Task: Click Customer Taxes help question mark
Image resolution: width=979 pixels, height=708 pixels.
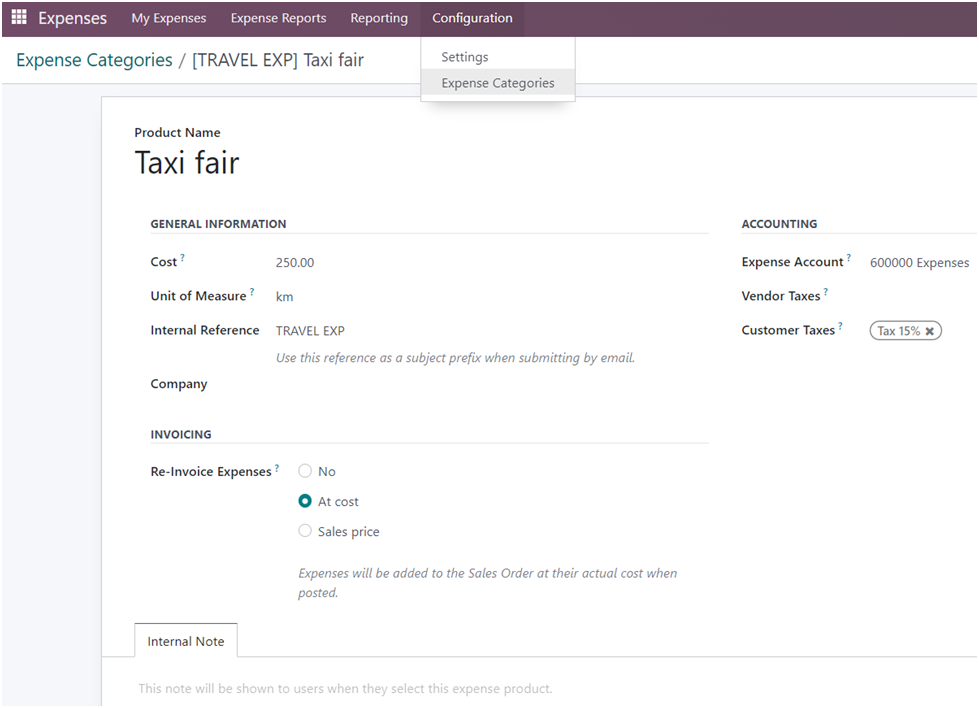Action: point(840,326)
